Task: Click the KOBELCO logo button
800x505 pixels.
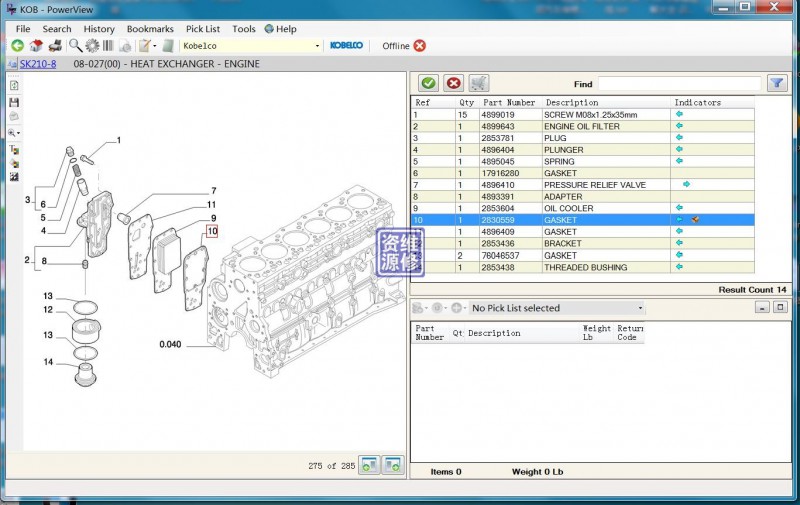Action: (346, 45)
